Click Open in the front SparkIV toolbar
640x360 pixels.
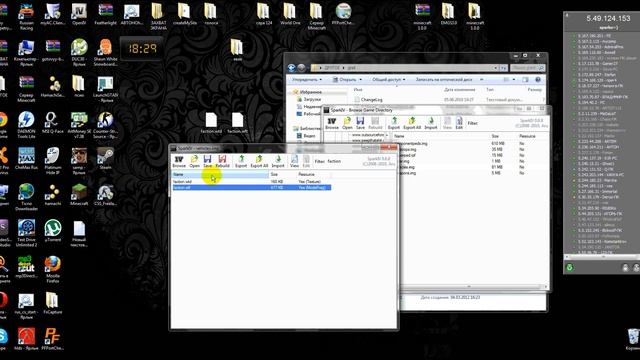(194, 161)
